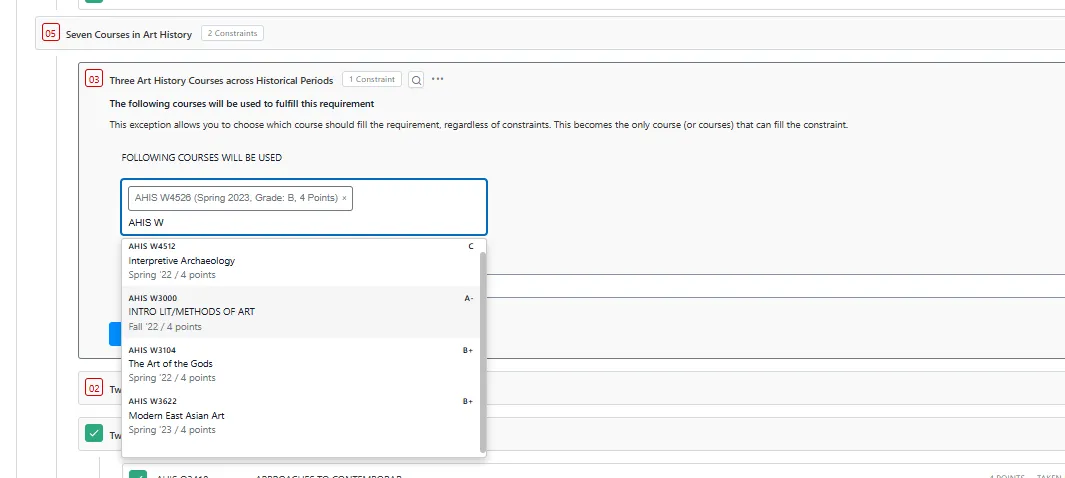Viewport: 1065px width, 478px height.
Task: Select AHIS W3000 INTRO LIT/METHODS OF ART option
Action: coord(301,312)
